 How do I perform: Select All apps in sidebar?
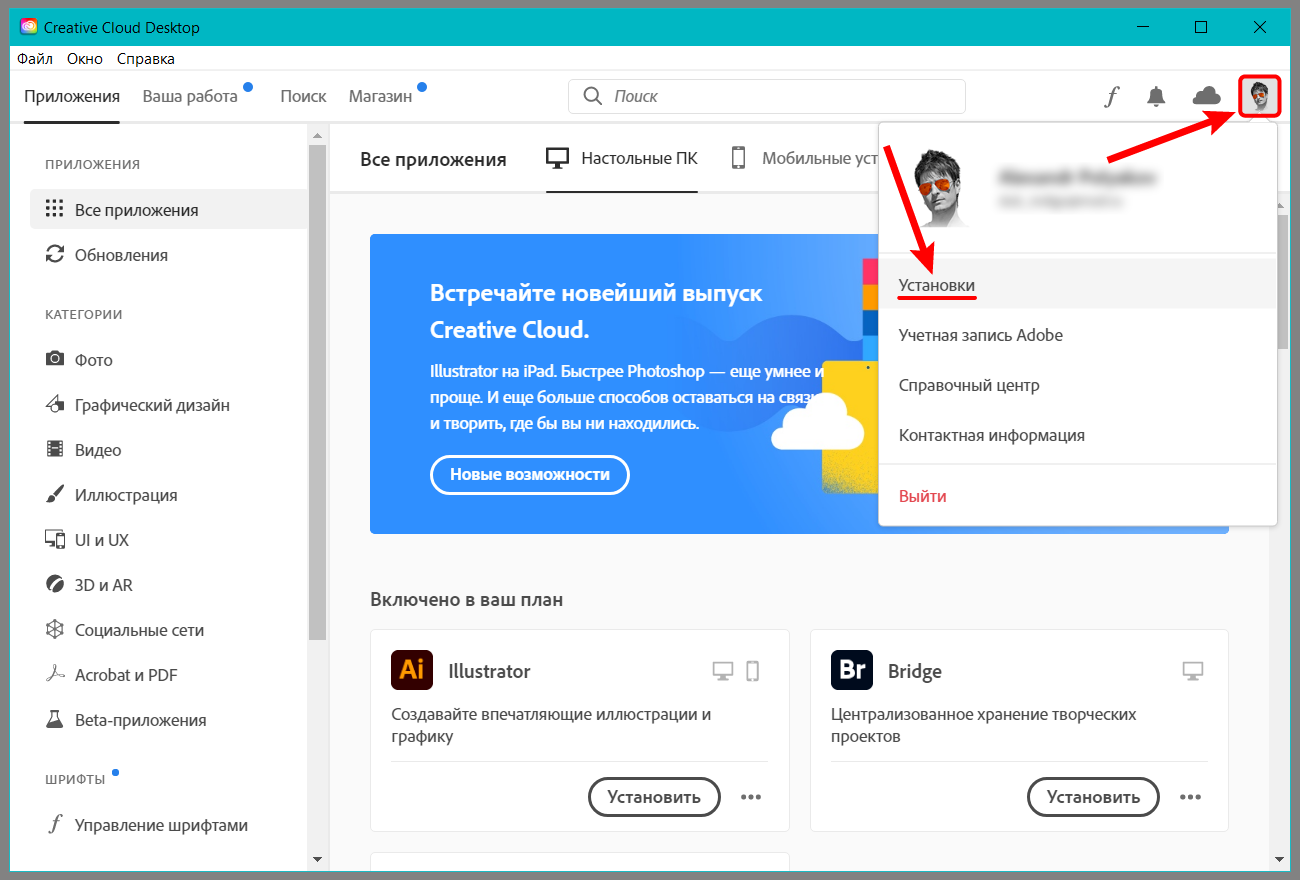tap(168, 210)
